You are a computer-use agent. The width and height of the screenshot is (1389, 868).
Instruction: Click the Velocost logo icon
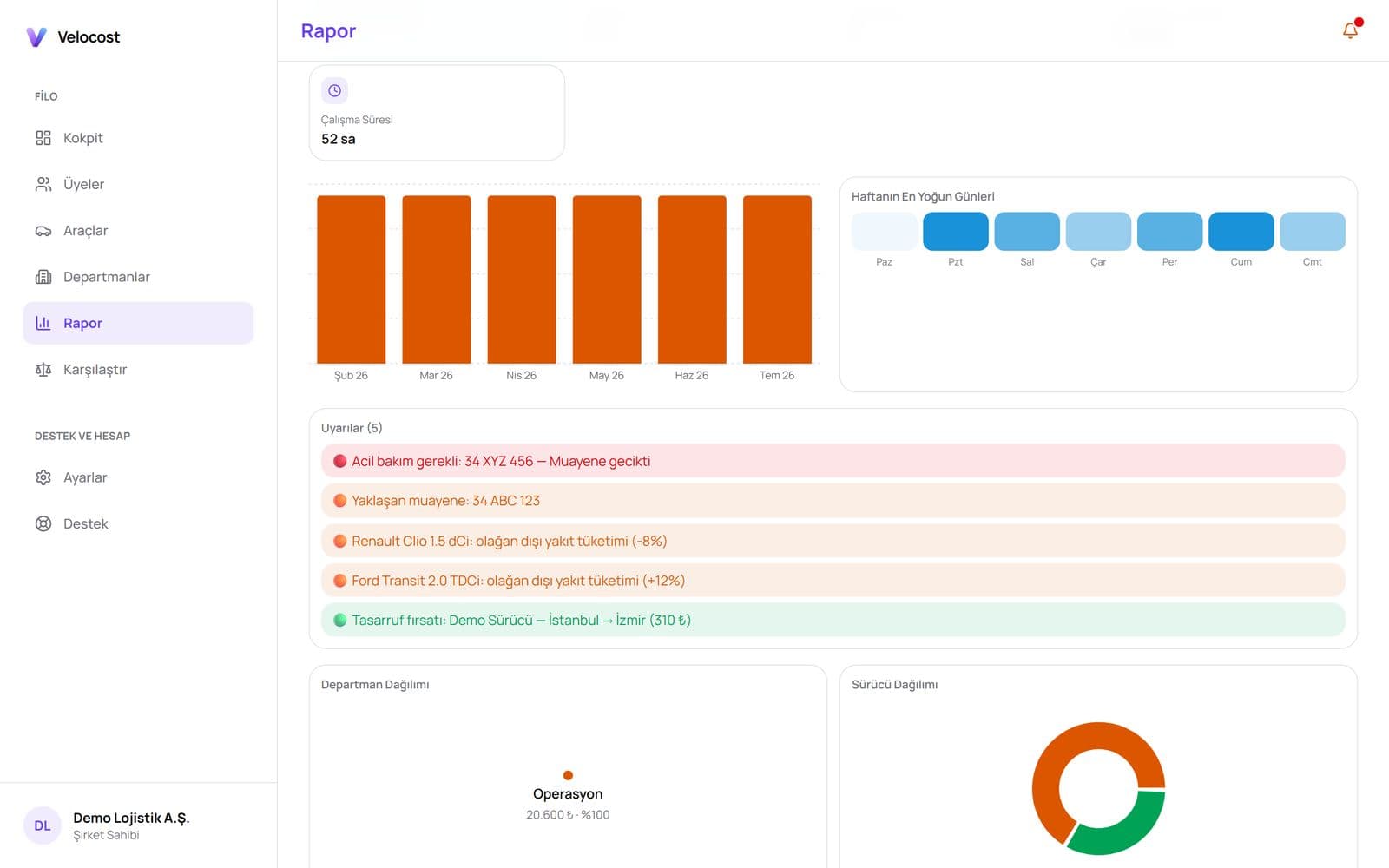[x=36, y=36]
